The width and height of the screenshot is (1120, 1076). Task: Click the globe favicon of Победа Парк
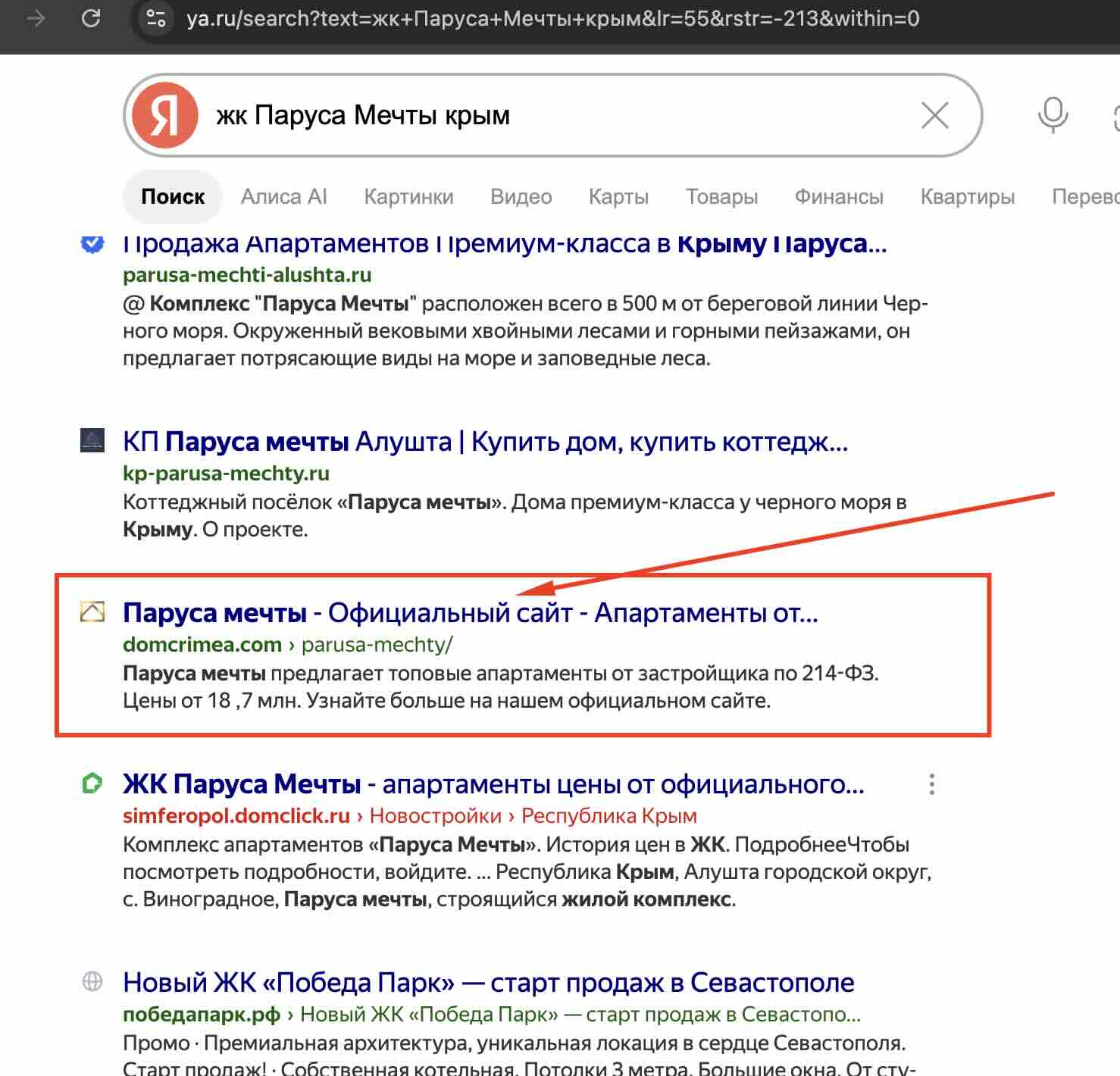92,981
